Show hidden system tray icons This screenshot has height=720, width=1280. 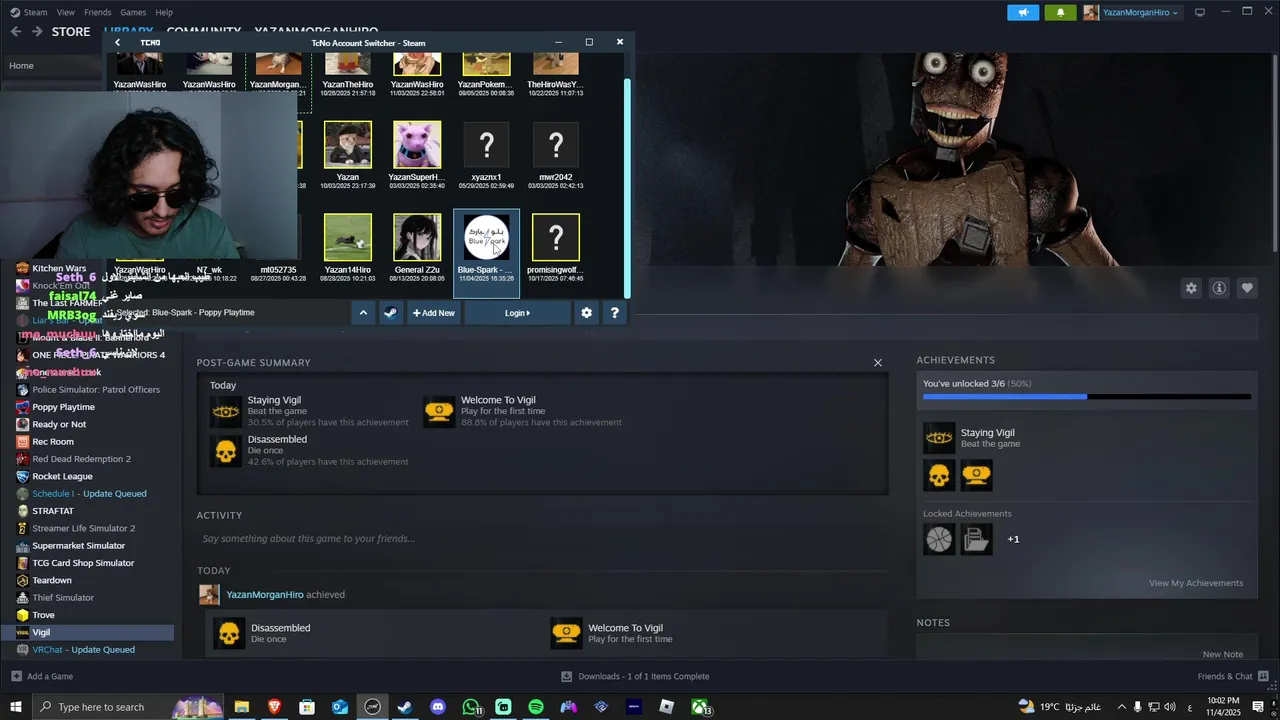pos(1121,707)
